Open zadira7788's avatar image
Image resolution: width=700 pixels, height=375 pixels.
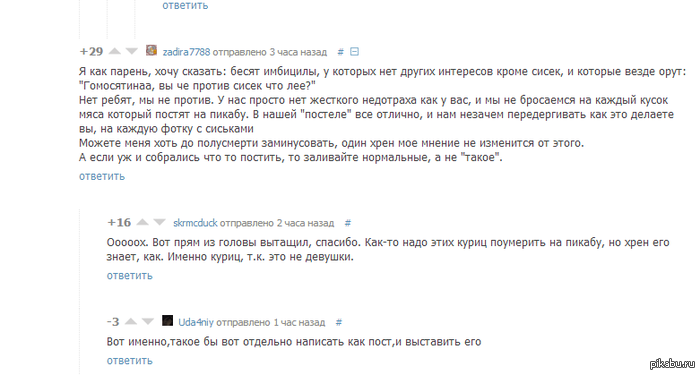coord(151,50)
